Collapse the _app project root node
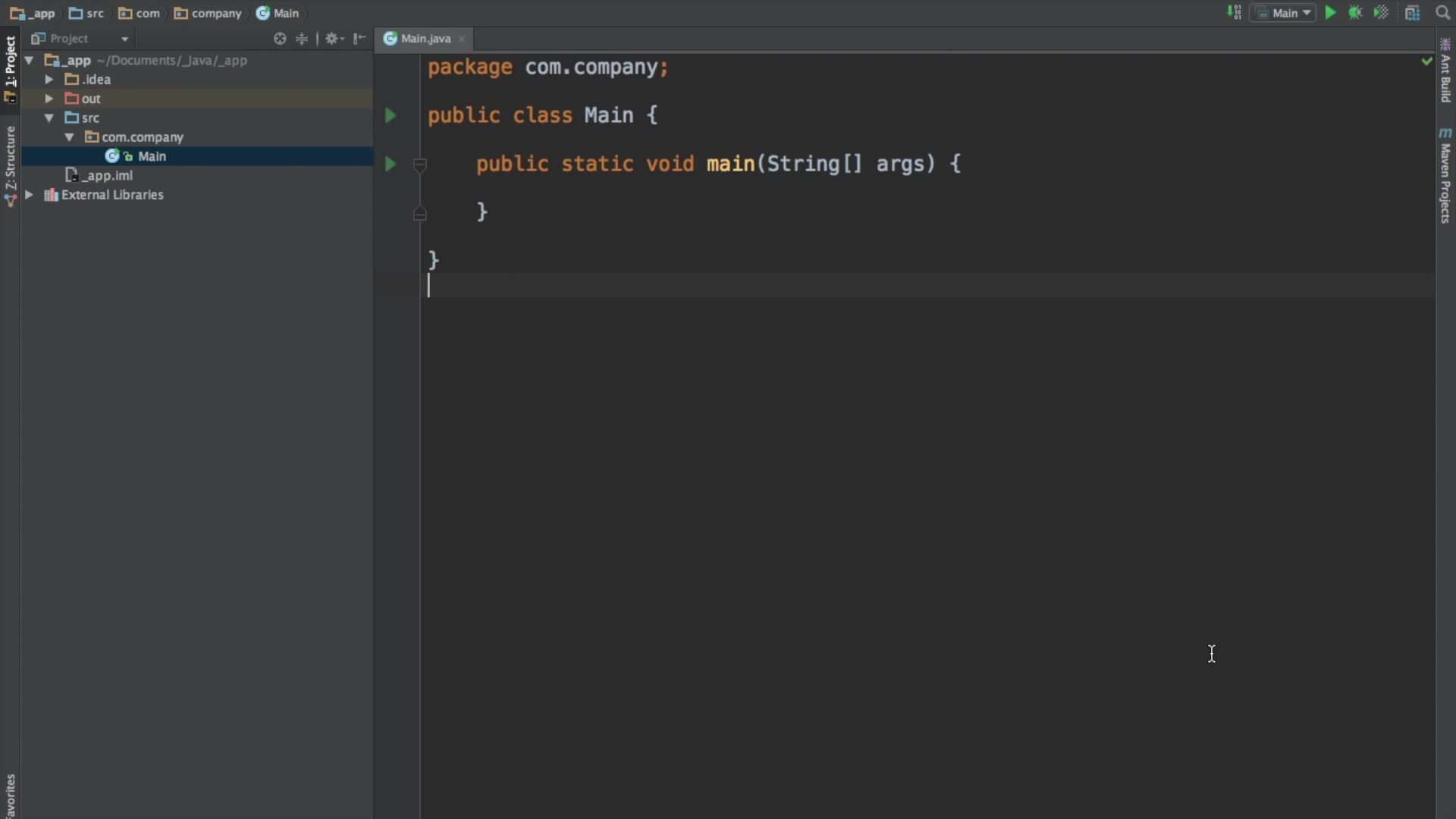This screenshot has width=1456, height=819. [29, 60]
